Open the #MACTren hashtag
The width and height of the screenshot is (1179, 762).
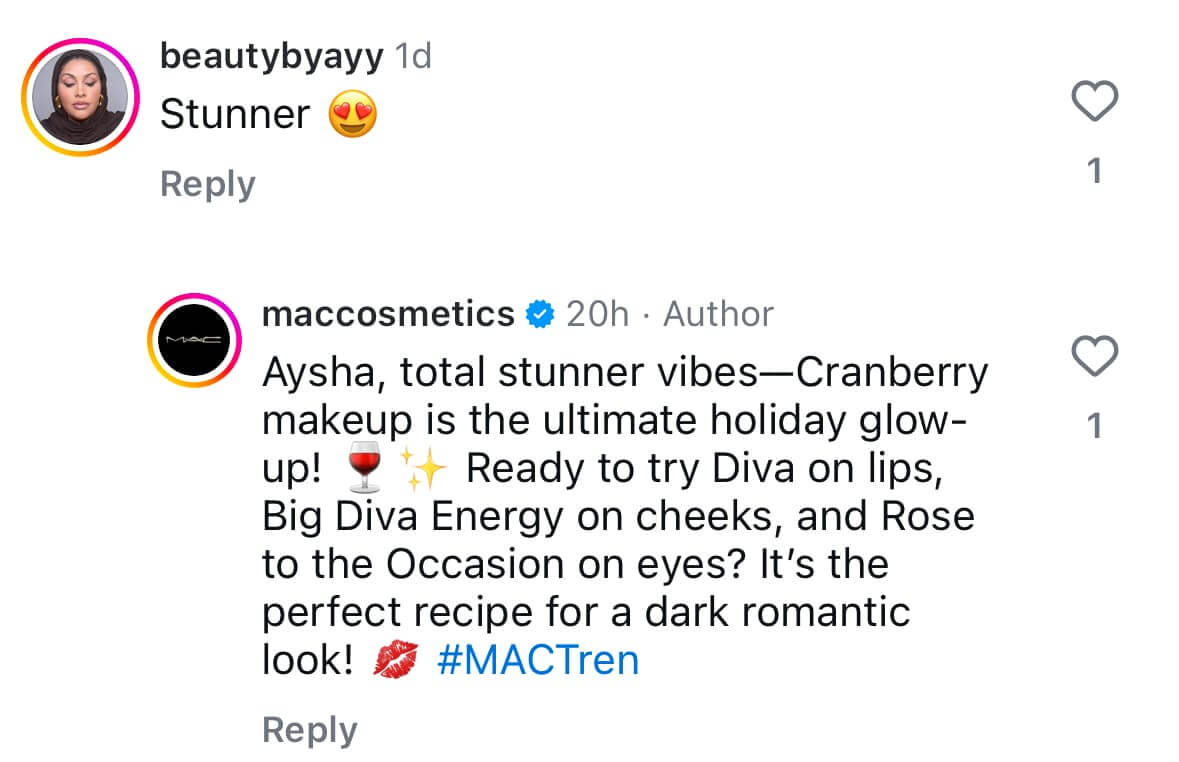(538, 661)
